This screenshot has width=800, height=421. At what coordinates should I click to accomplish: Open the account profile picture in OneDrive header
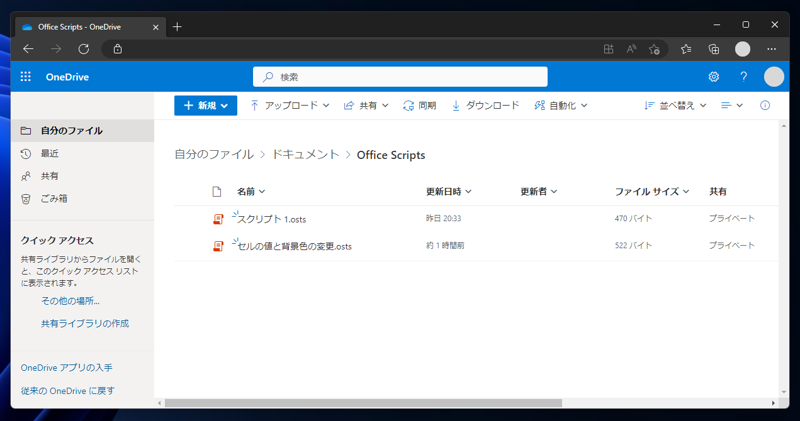773,77
